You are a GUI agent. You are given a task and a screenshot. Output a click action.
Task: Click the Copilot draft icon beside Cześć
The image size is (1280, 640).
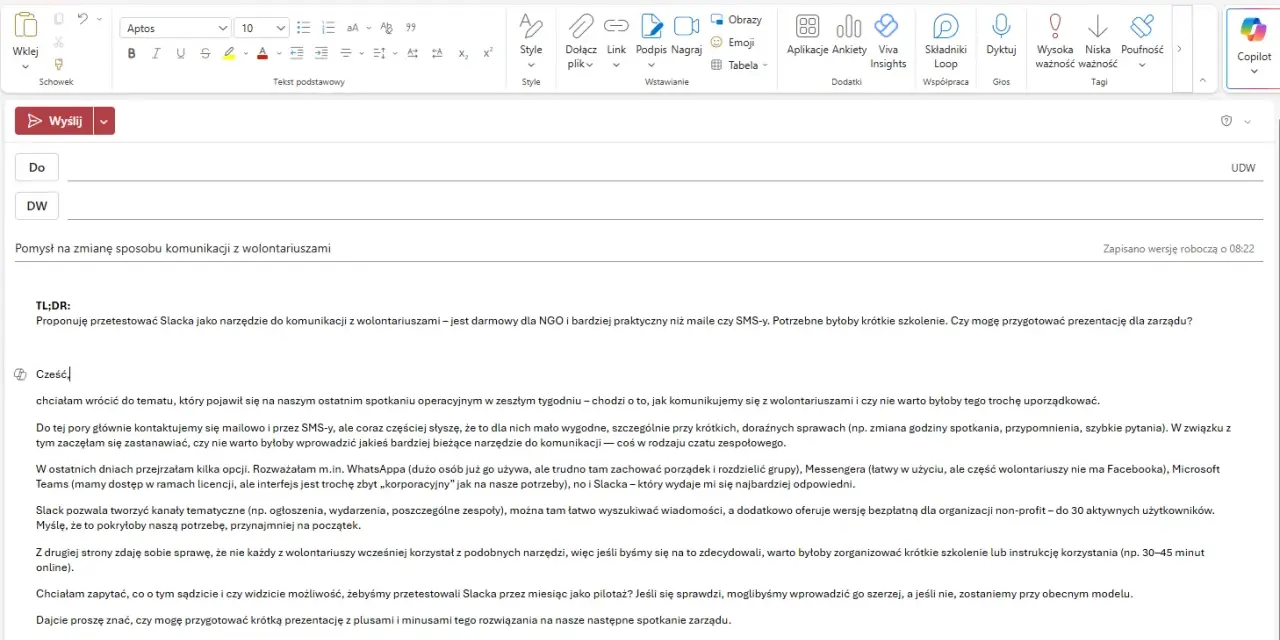(20, 374)
